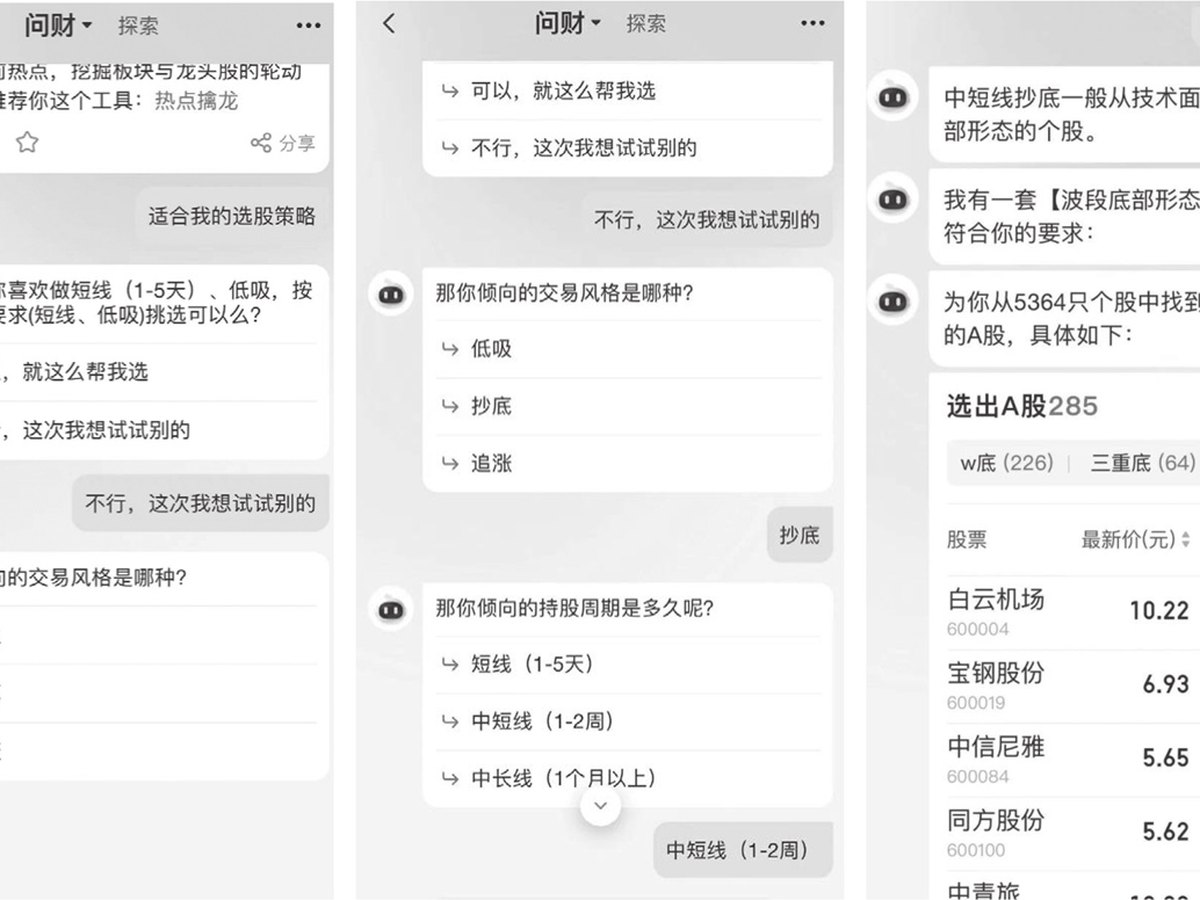Select the w底 (226) filter tab
The height and width of the screenshot is (900, 1200).
[x=1006, y=464]
